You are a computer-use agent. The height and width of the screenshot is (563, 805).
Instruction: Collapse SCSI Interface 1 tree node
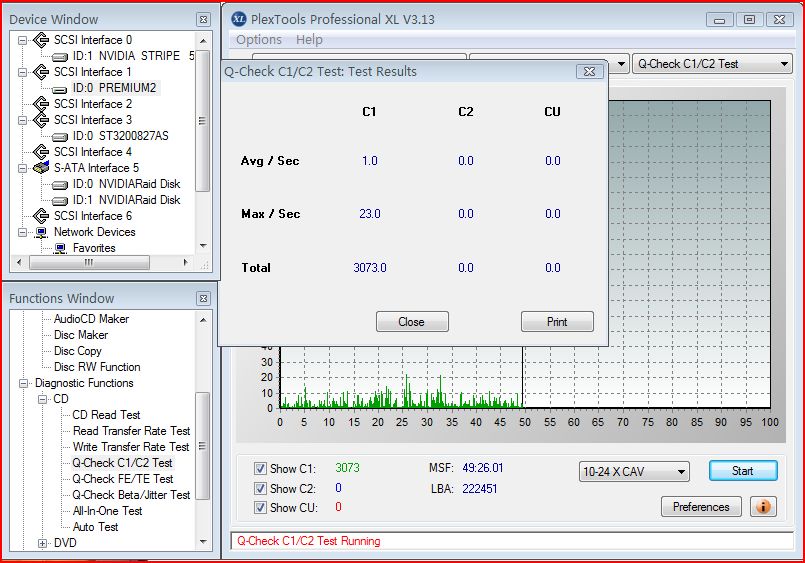pos(23,72)
